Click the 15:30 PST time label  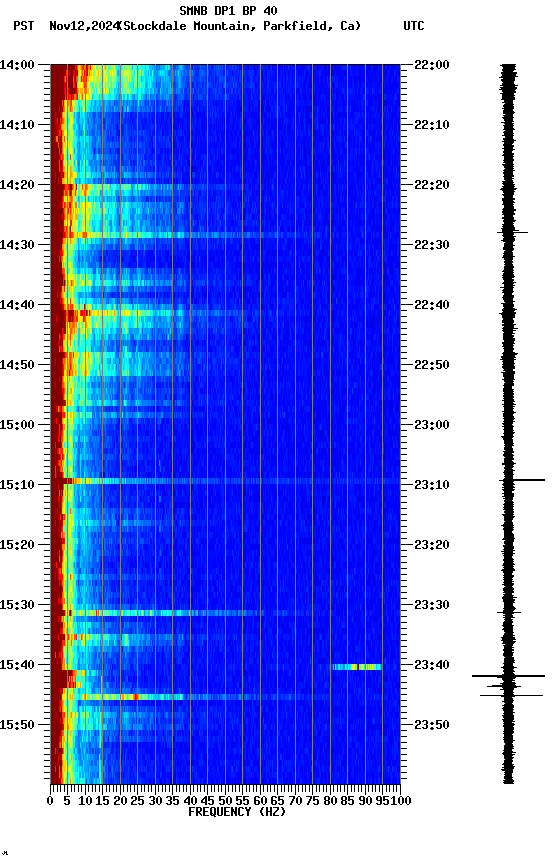click(17, 606)
